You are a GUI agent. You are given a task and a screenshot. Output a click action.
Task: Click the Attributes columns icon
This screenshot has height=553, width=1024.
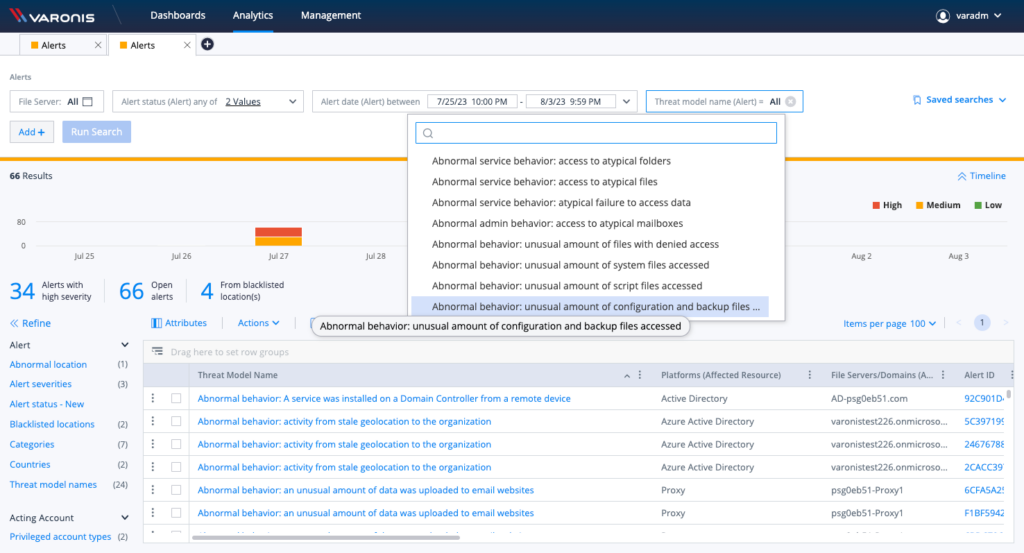pos(157,323)
